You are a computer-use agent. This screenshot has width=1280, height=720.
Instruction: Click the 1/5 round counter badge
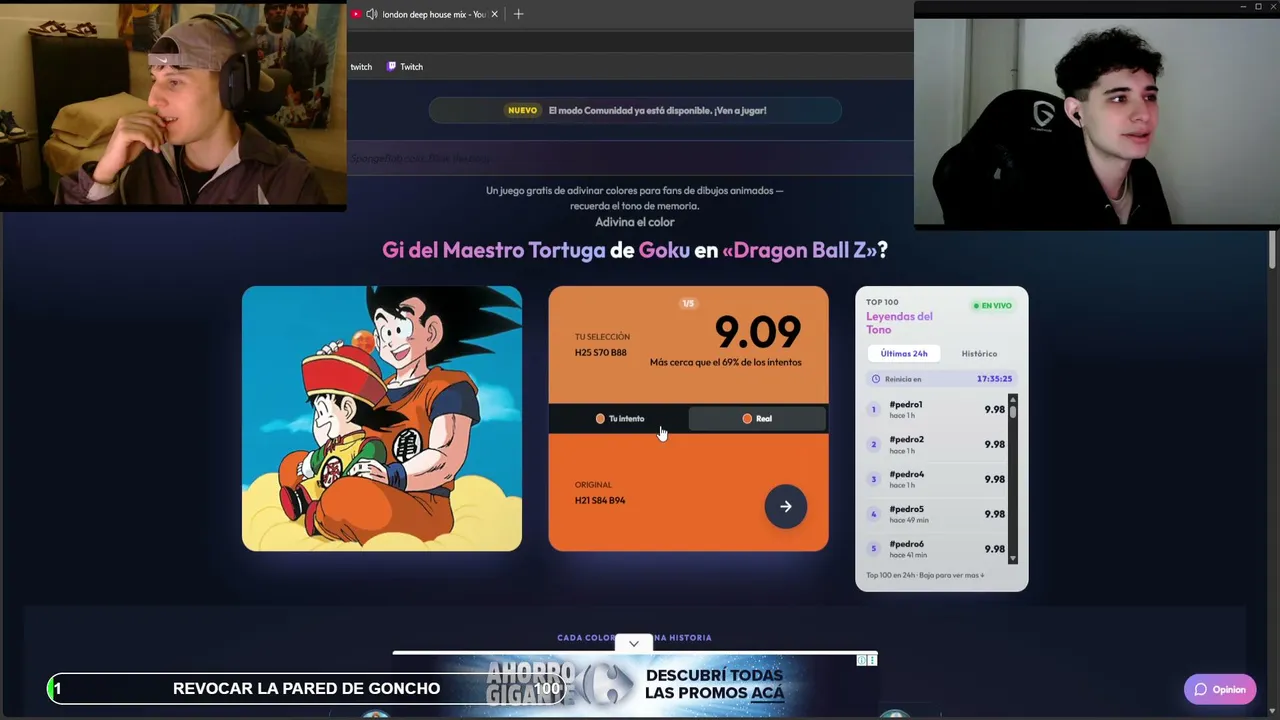688,303
